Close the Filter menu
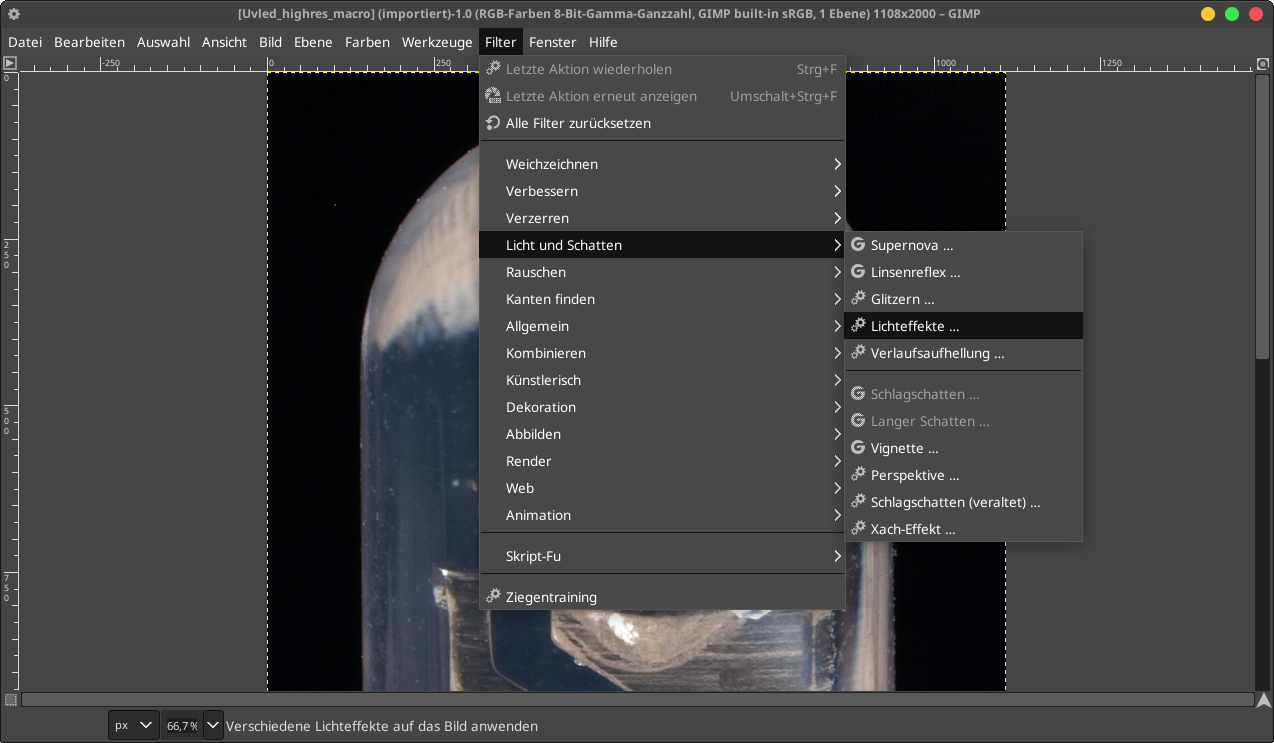This screenshot has height=743, width=1274. [501, 42]
